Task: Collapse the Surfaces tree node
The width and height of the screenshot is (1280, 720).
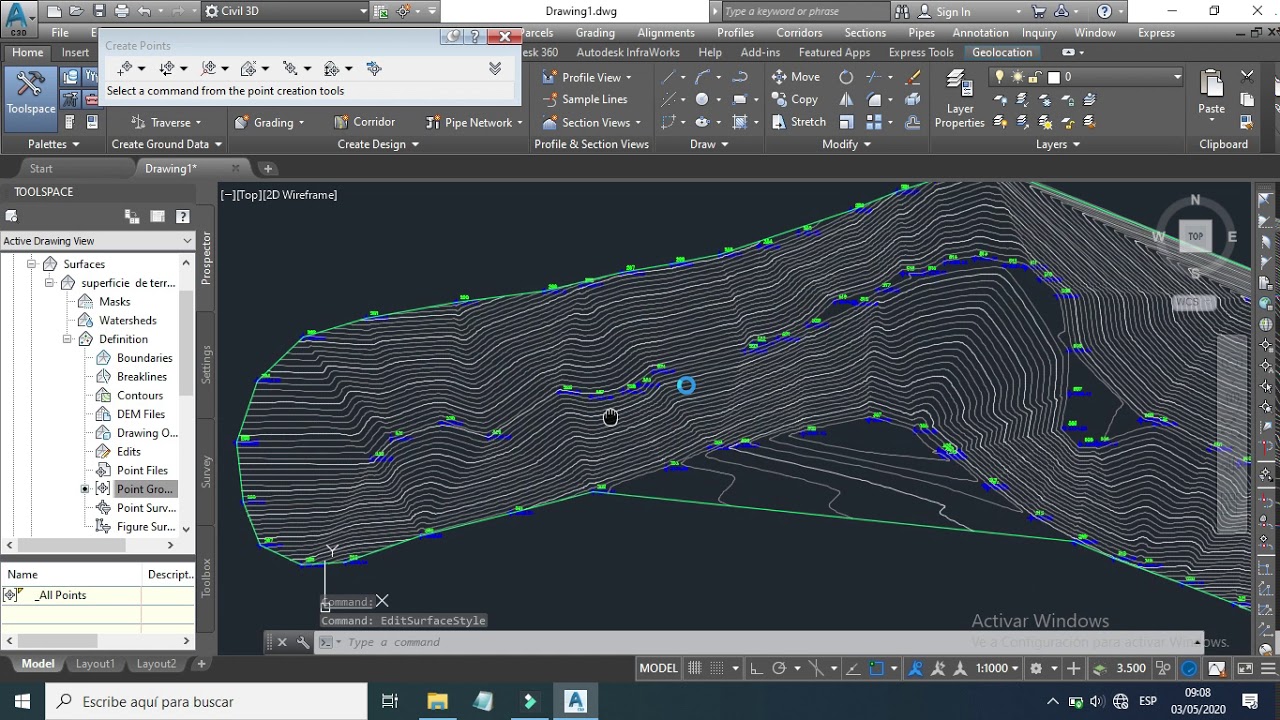Action: (x=31, y=264)
